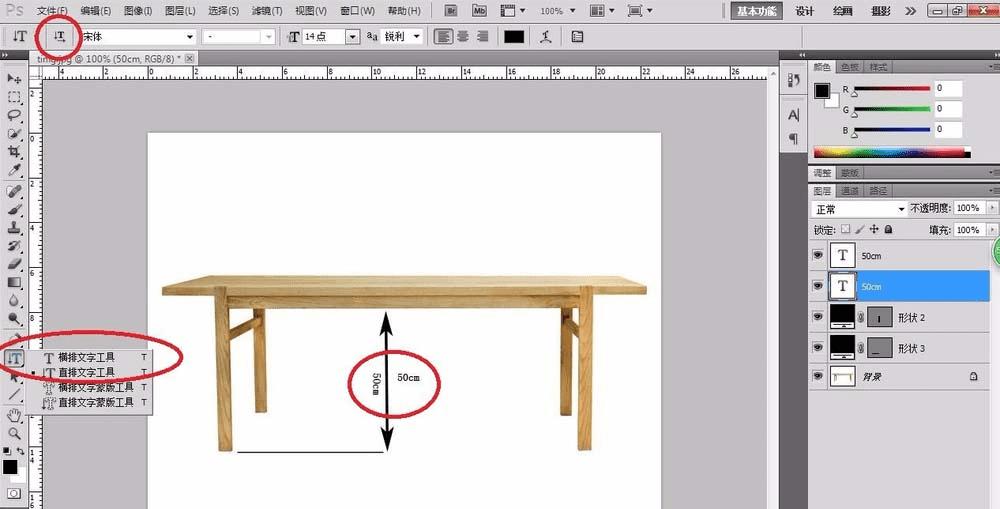The width and height of the screenshot is (1000, 509).
Task: Hide the selected 50cm text layer
Action: tap(818, 286)
